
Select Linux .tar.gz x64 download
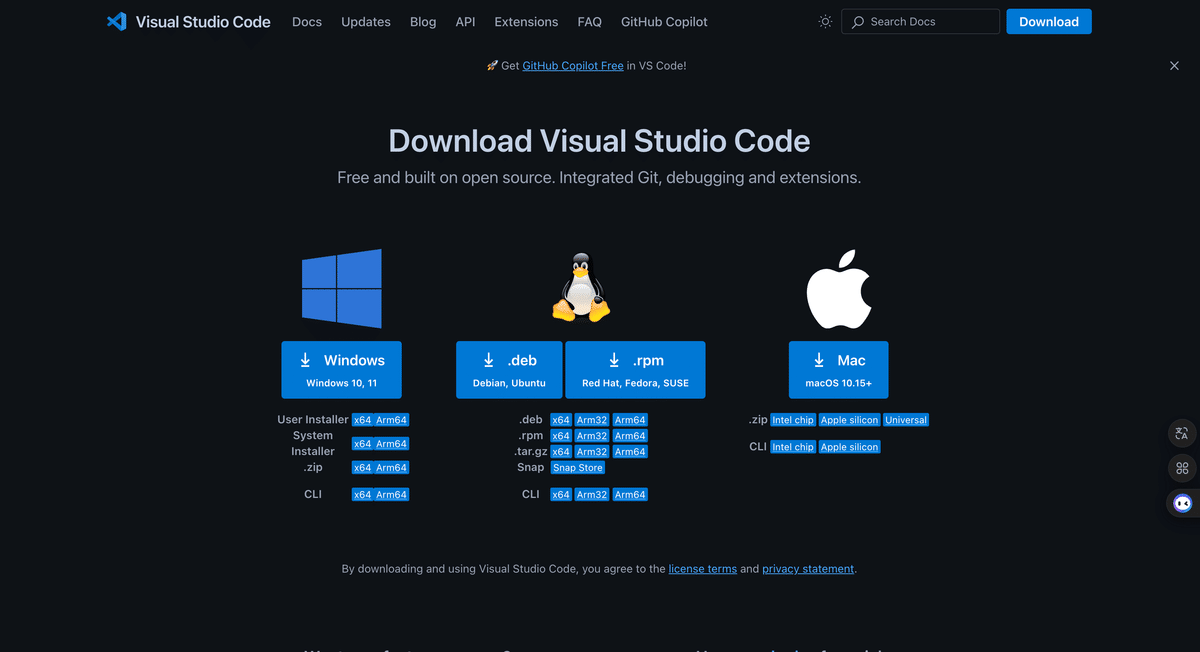[x=561, y=452]
